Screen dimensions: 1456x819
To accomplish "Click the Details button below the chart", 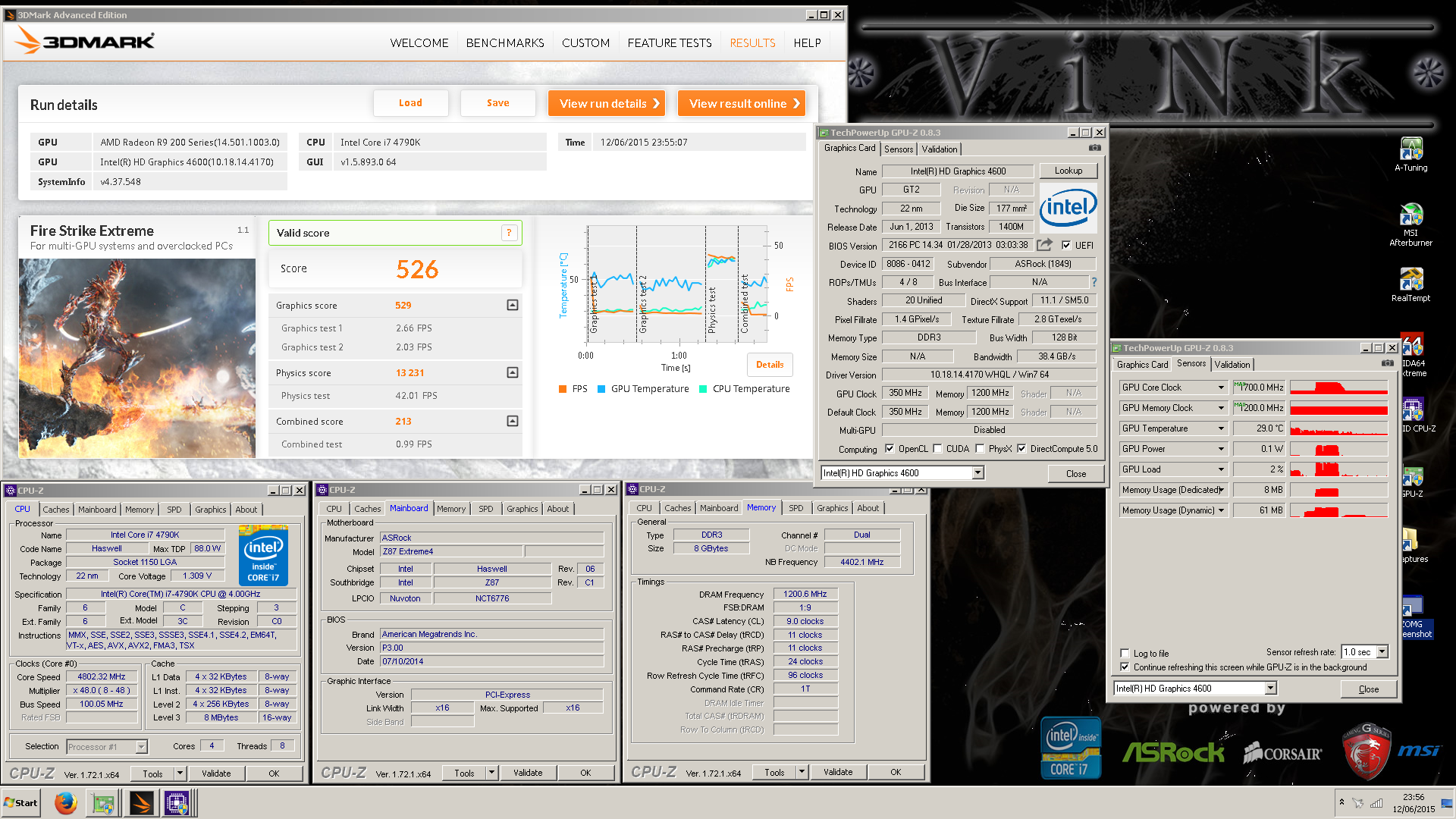I will 770,365.
